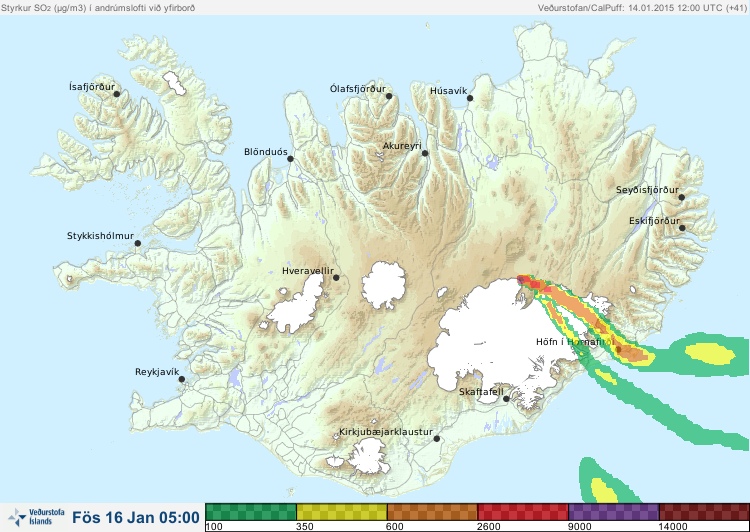This screenshot has width=750, height=532.
Task: Click the Kirkjubæjarklaustur location dot
Action: [x=436, y=439]
